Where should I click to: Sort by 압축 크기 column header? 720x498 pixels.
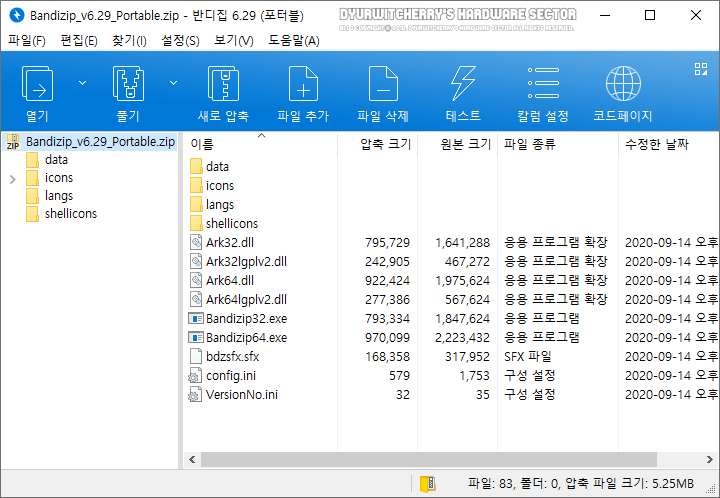pyautogui.click(x=385, y=145)
